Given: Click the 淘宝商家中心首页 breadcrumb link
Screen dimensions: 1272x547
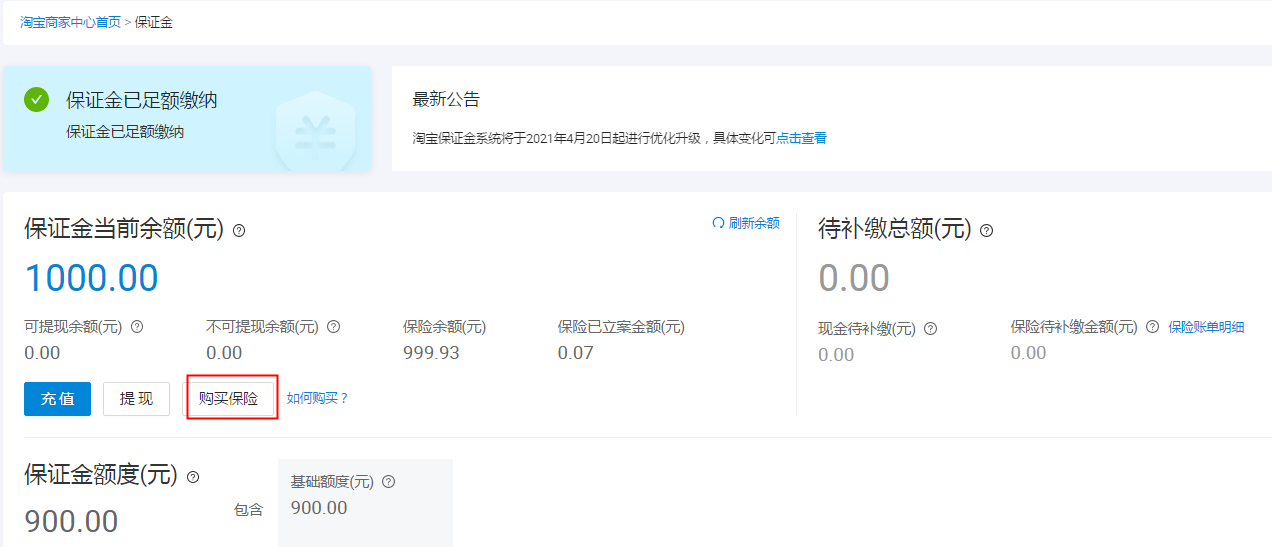Looking at the screenshot, I should [70, 22].
